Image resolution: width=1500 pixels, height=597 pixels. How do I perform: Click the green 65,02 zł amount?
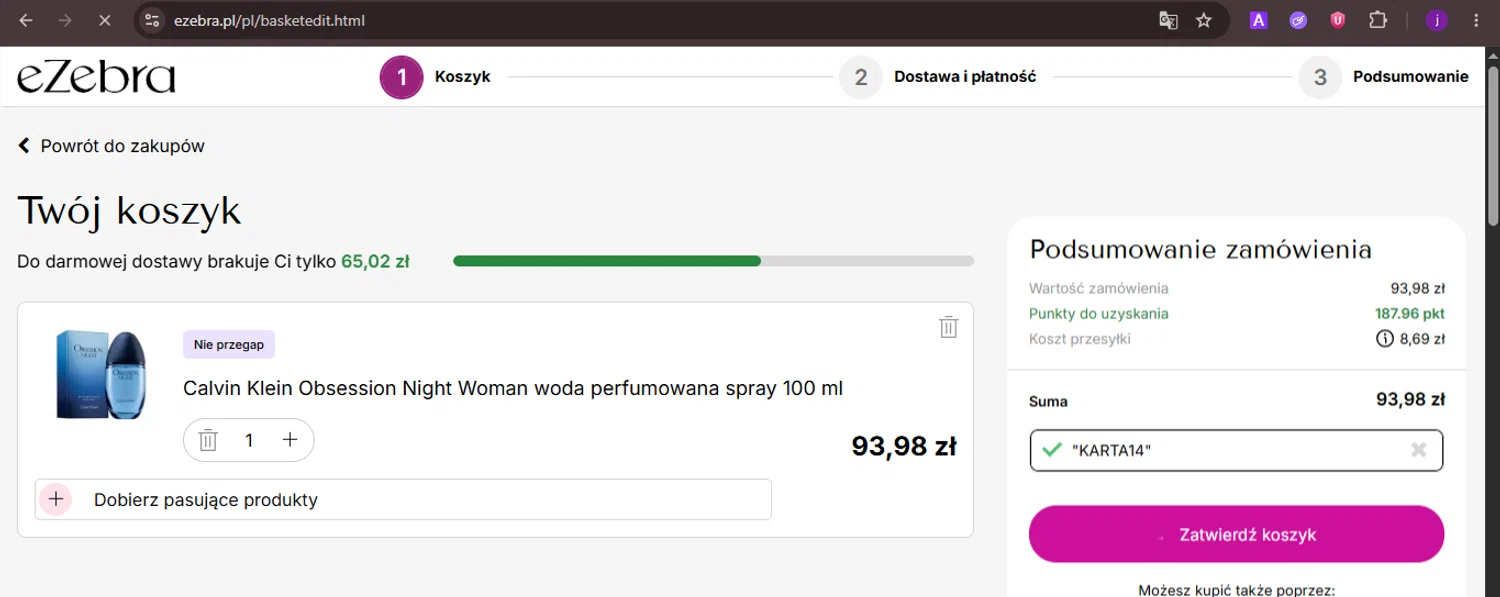(x=375, y=261)
